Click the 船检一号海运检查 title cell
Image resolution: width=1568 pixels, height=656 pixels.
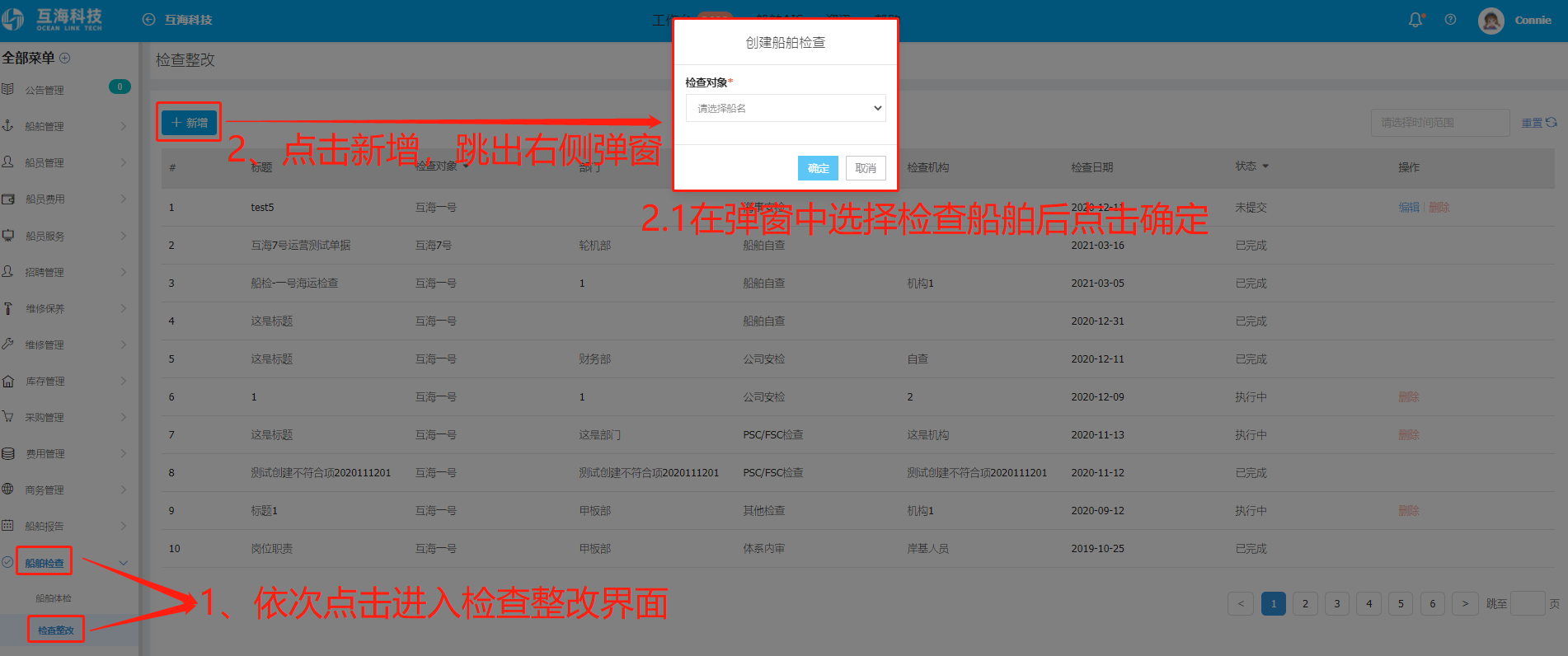point(294,283)
